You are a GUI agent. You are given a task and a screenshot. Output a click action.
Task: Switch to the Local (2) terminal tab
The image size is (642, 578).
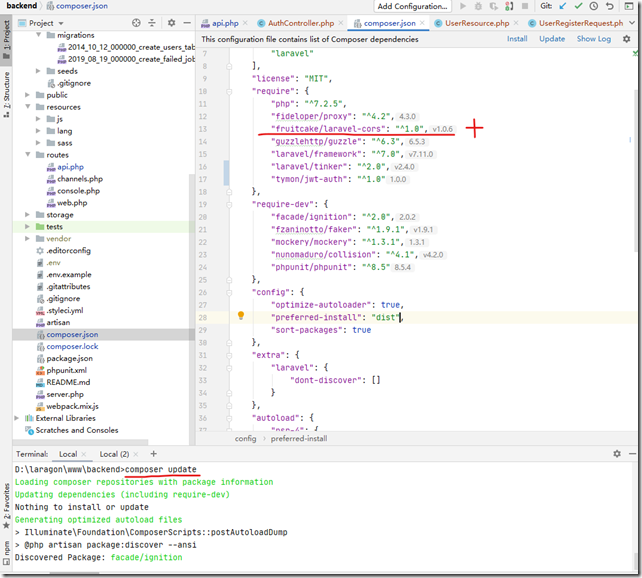tap(114, 454)
